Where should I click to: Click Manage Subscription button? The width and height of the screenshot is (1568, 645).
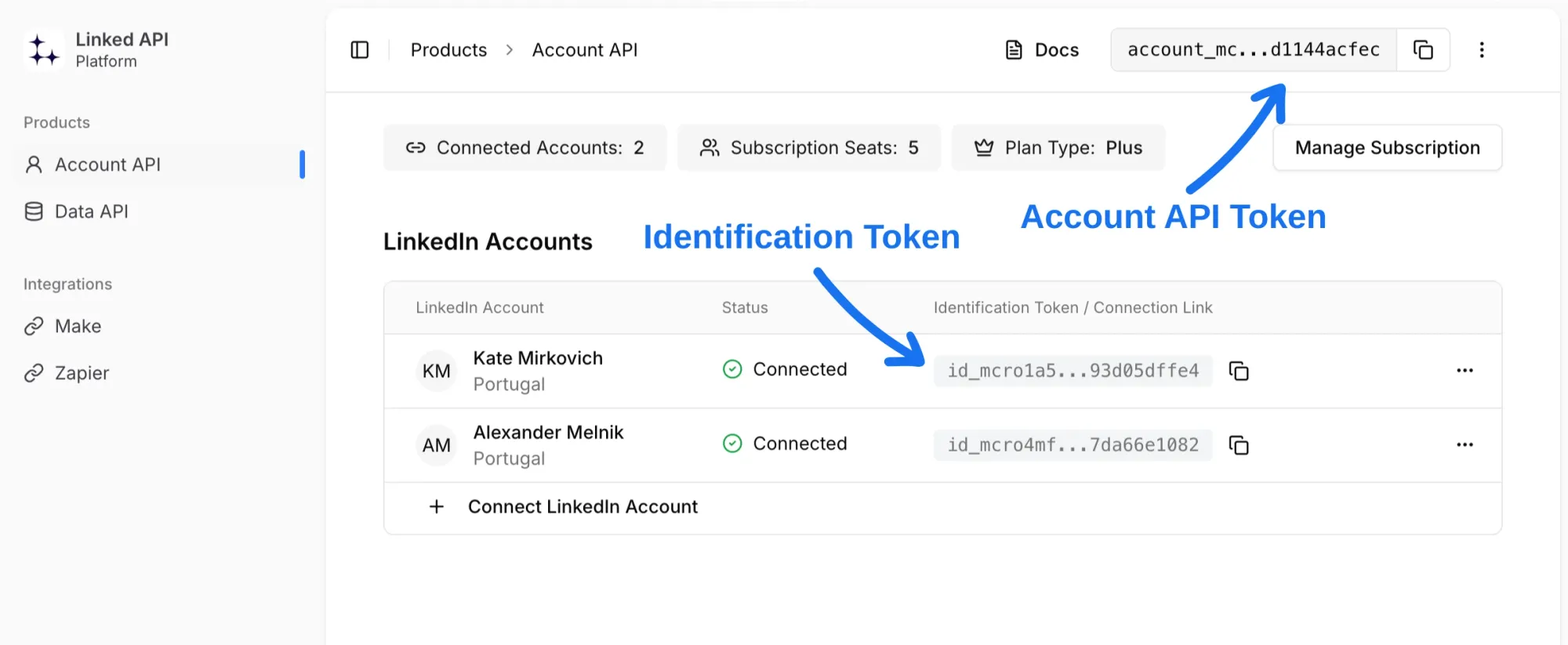coord(1387,147)
